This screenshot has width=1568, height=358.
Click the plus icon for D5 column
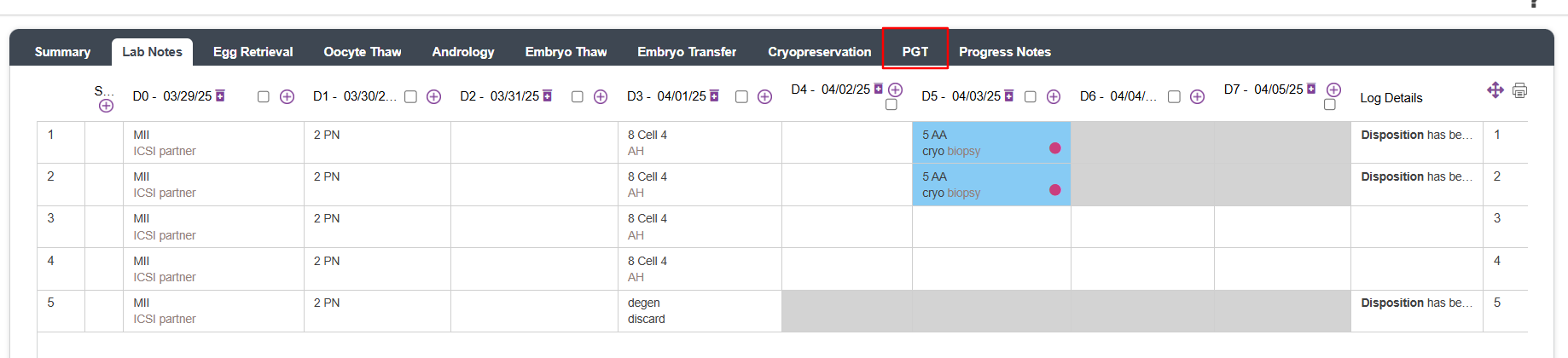pyautogui.click(x=1054, y=97)
